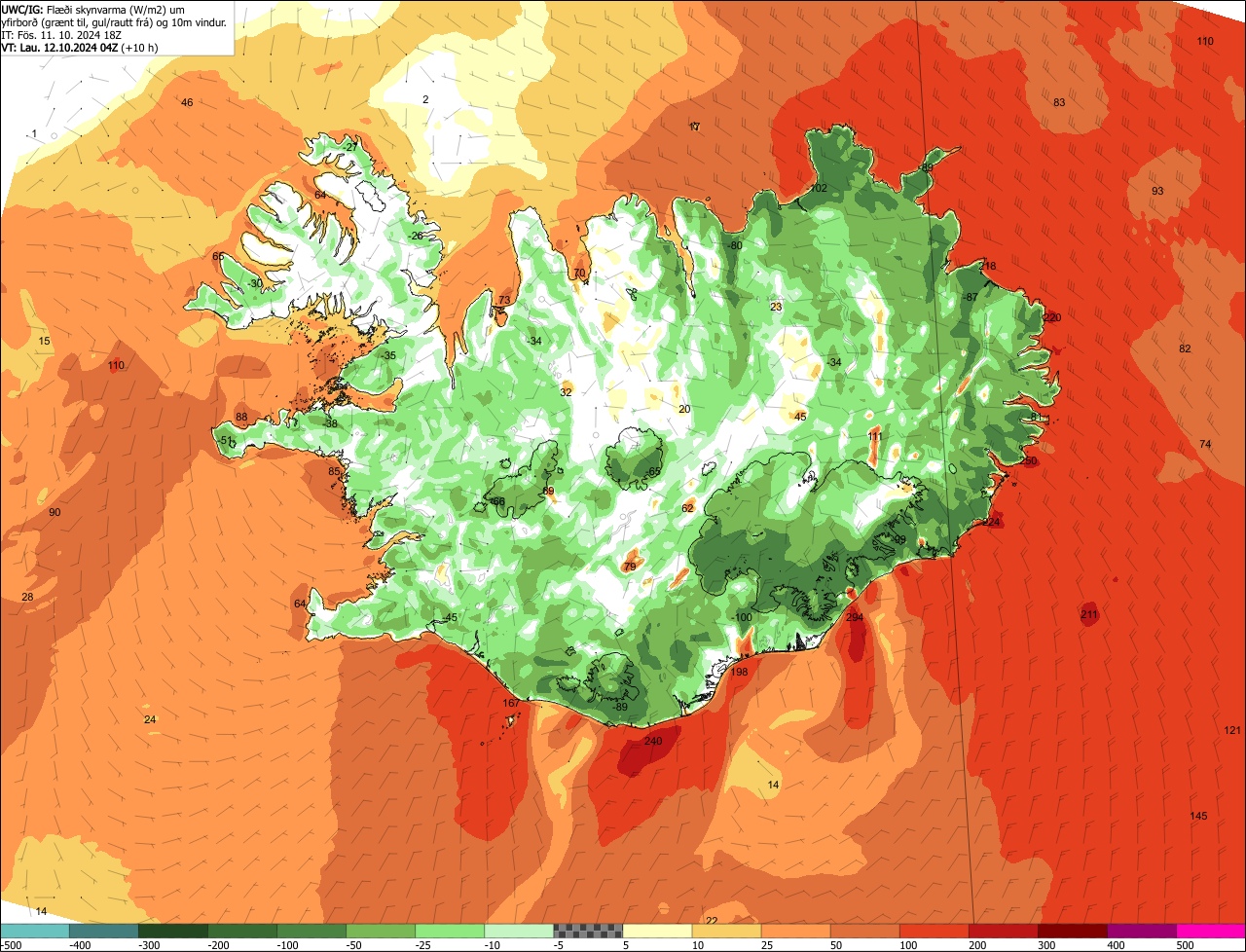Image resolution: width=1246 pixels, height=952 pixels.
Task: Click the heat flux value 211
Action: (1089, 615)
